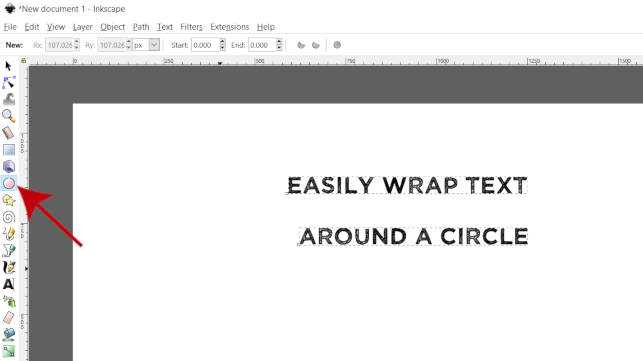Select the Measure ruler tool
Viewport: 643px width, 361px height.
pyautogui.click(x=8, y=133)
